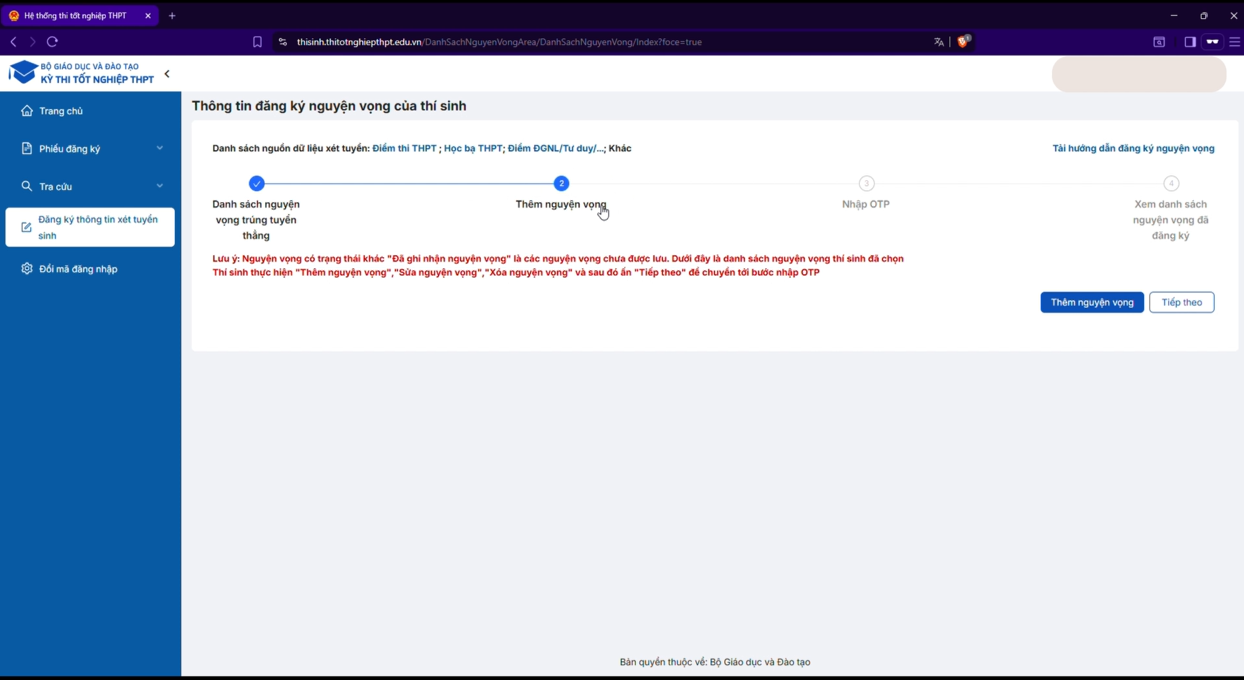Click the browser forward arrow
This screenshot has width=1244, height=680.
point(32,42)
